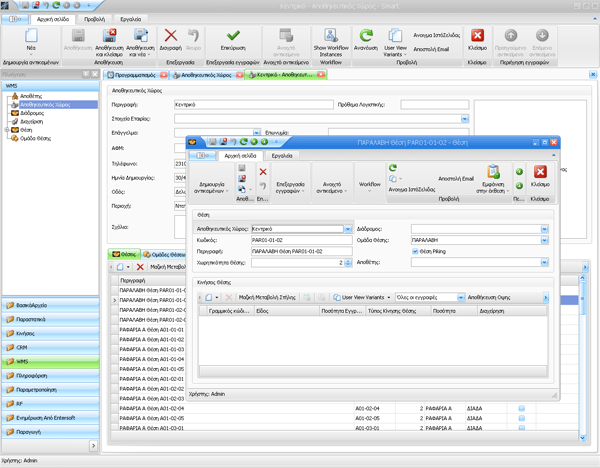Click the Νέο new record icon
This screenshot has width=600, height=468.
[x=30, y=37]
